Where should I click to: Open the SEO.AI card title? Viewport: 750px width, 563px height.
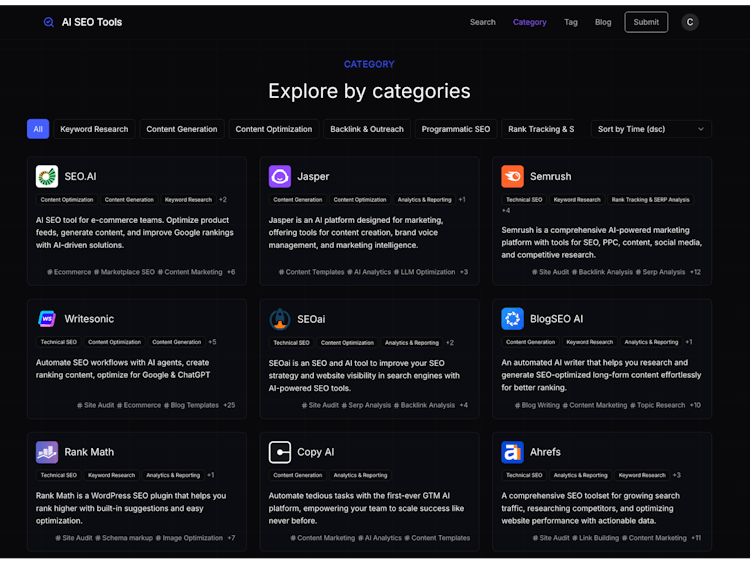click(80, 177)
